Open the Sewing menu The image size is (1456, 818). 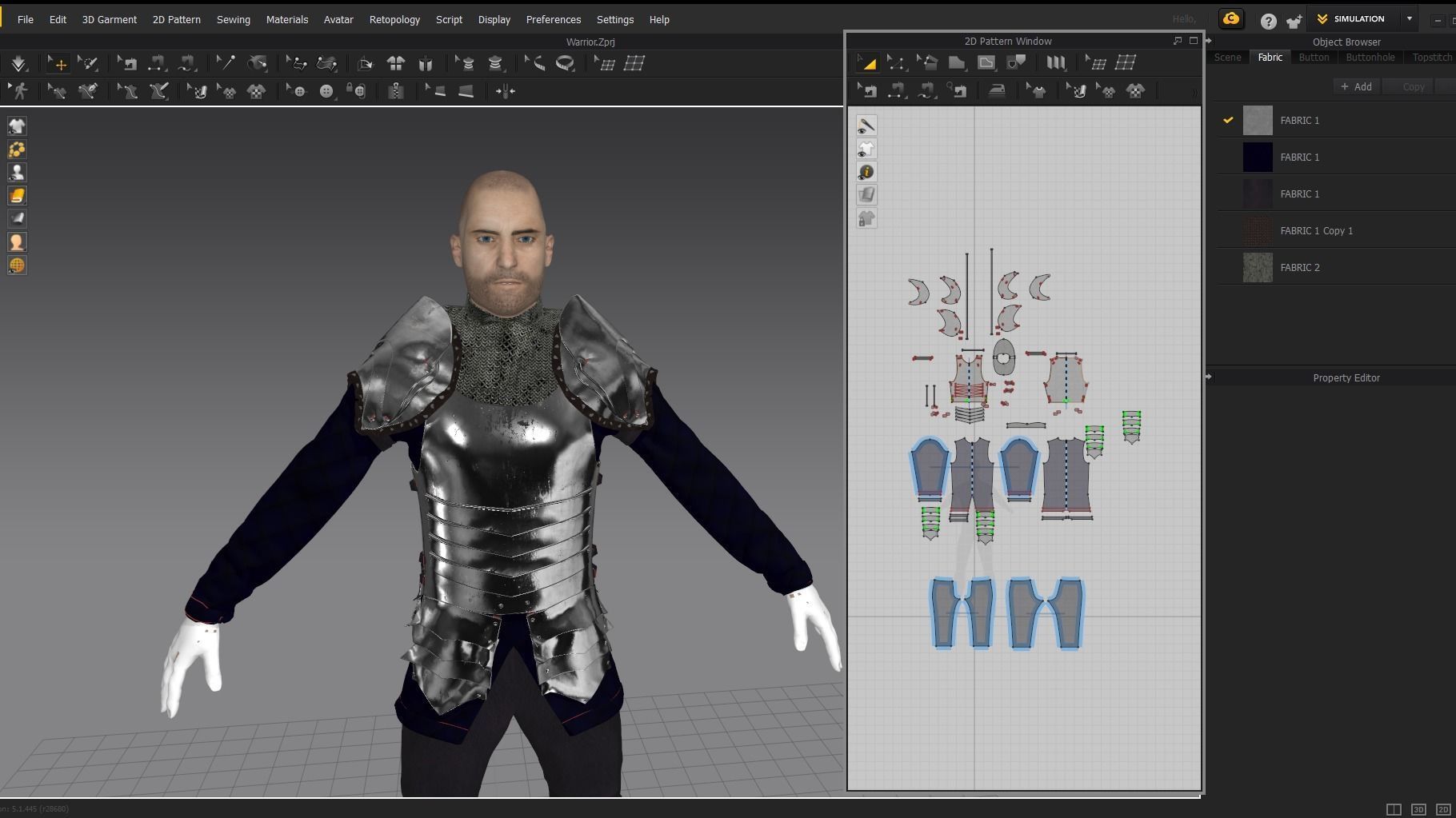tap(233, 19)
